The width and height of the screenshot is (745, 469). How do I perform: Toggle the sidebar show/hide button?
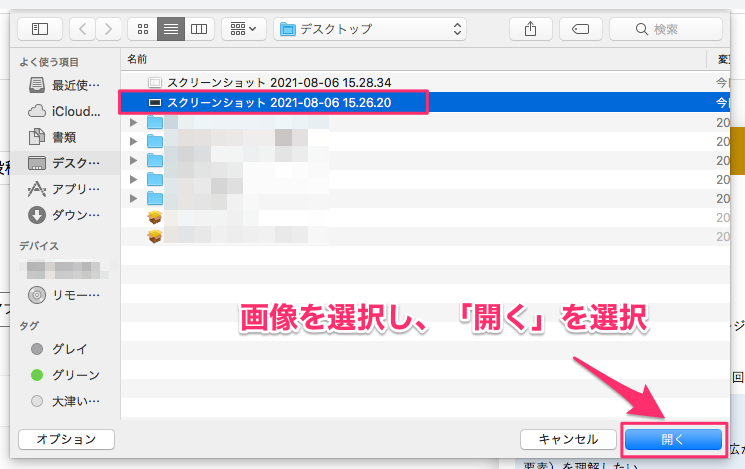40,29
